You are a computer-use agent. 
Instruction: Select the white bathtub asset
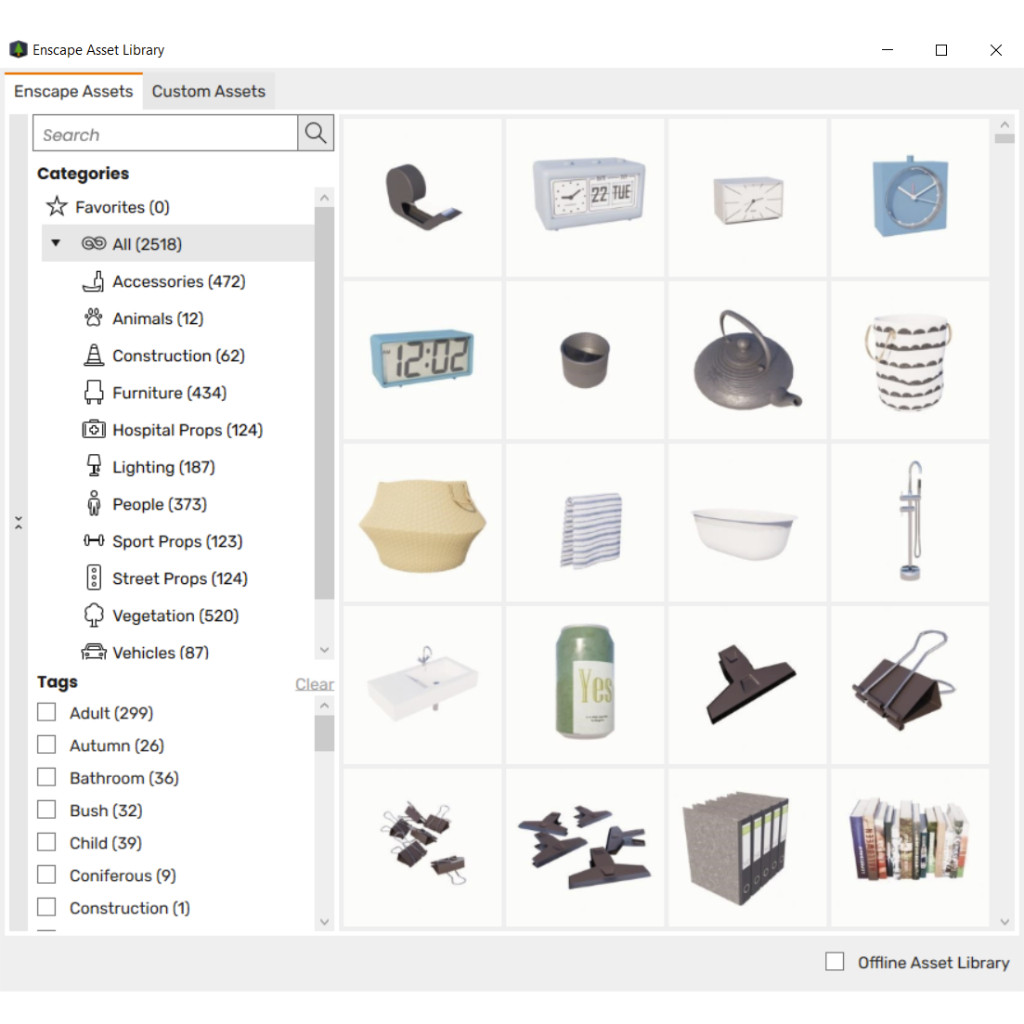(748, 522)
